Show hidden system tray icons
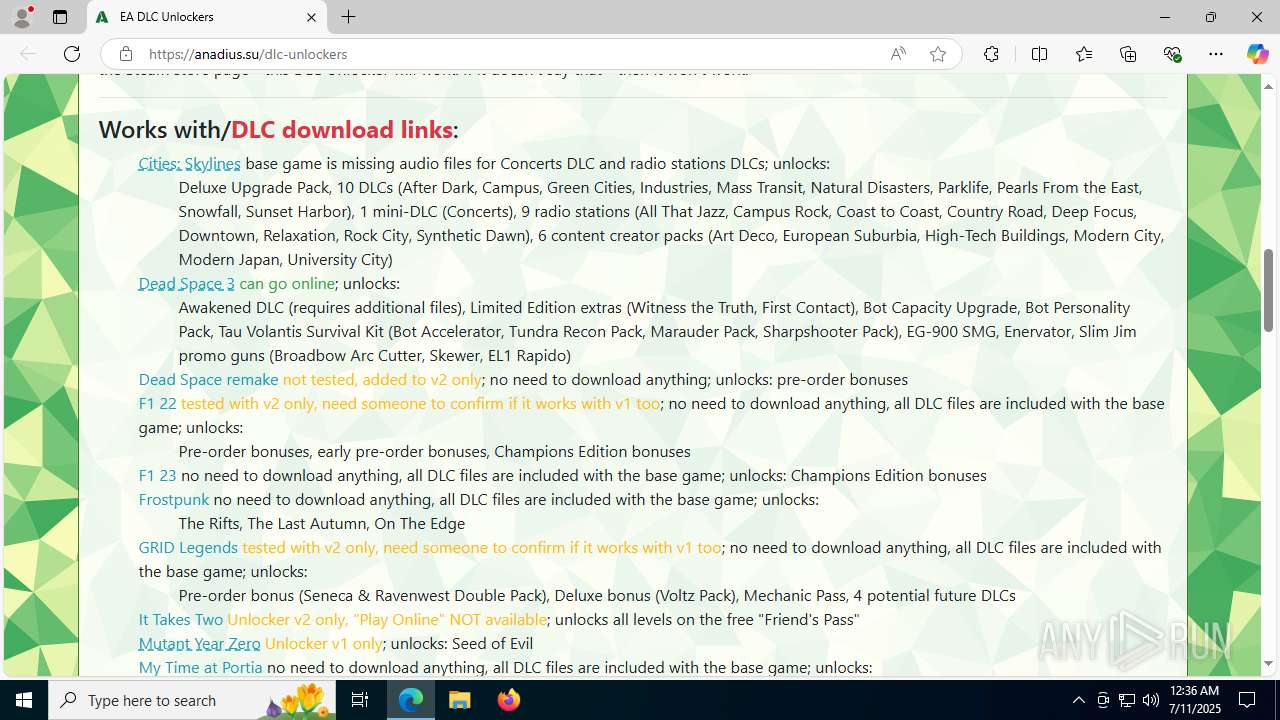1280x720 pixels. coord(1078,700)
